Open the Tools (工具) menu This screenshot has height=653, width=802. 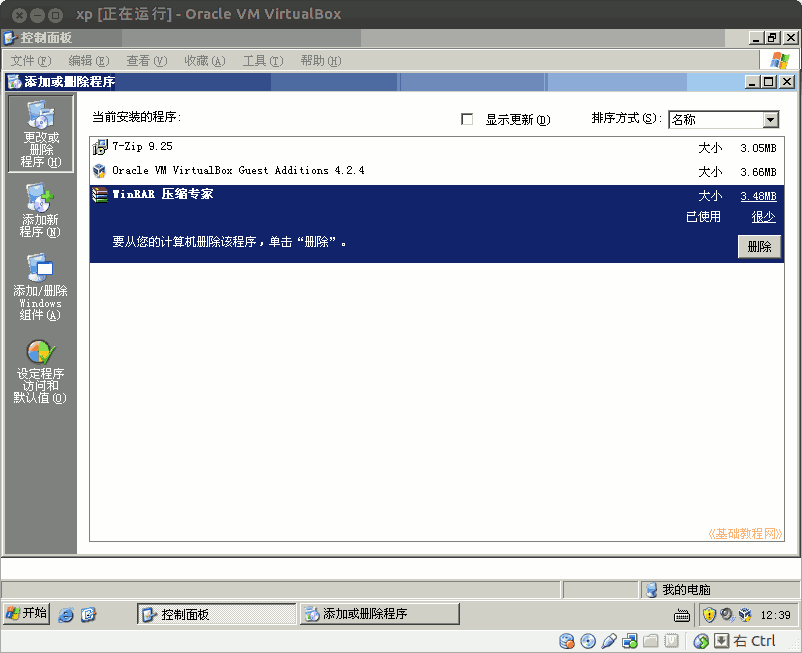point(263,61)
